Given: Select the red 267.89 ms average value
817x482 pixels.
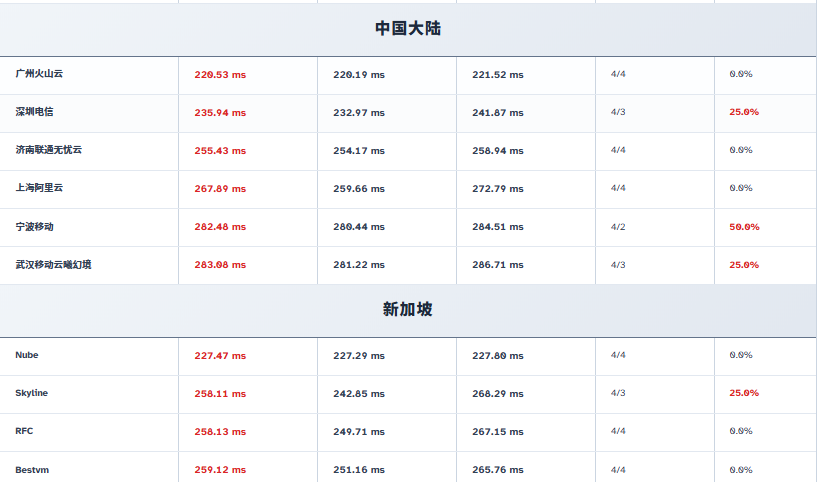Looking at the screenshot, I should (220, 189).
